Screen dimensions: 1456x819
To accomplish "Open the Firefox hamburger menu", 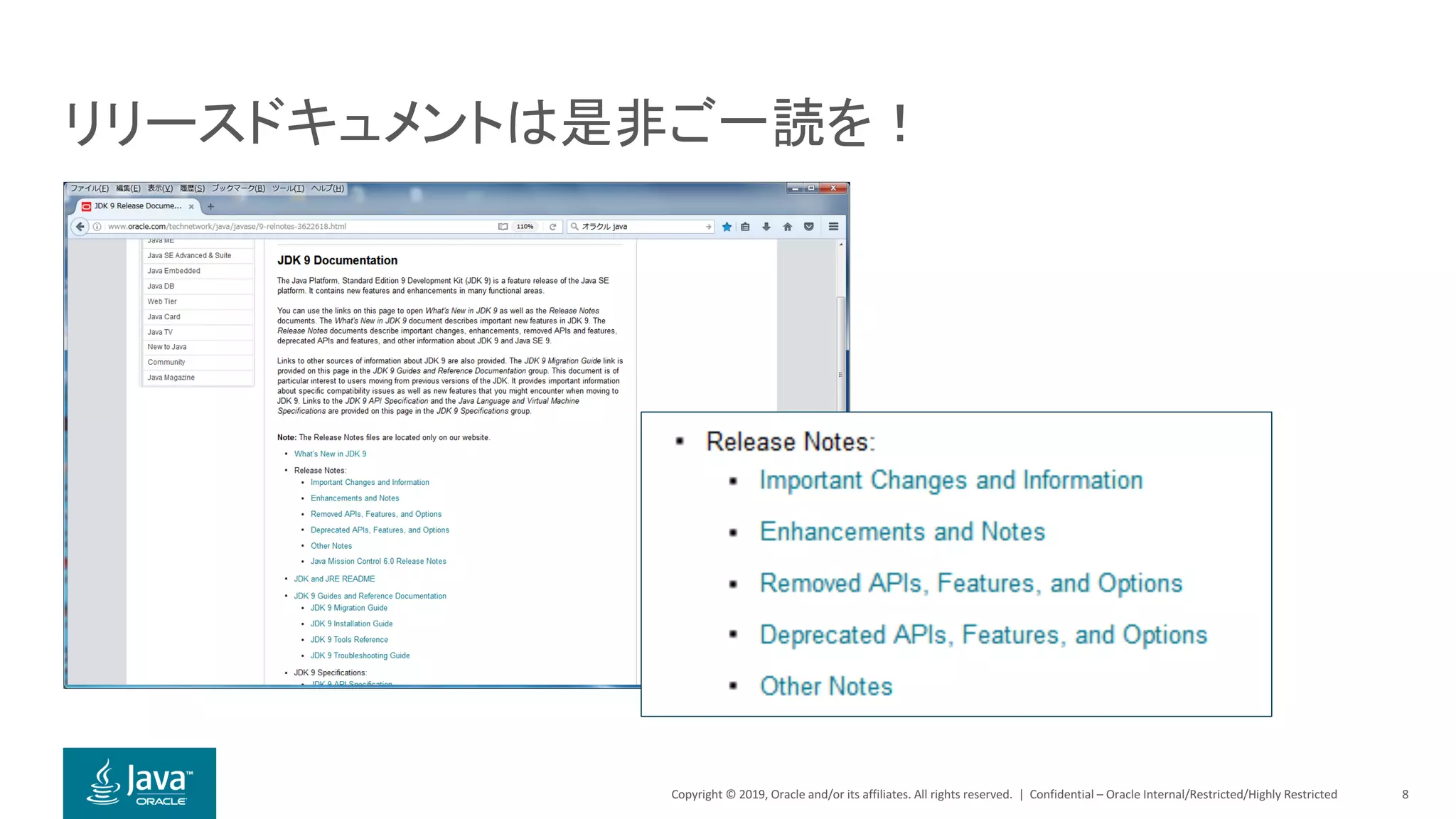I will 833,227.
